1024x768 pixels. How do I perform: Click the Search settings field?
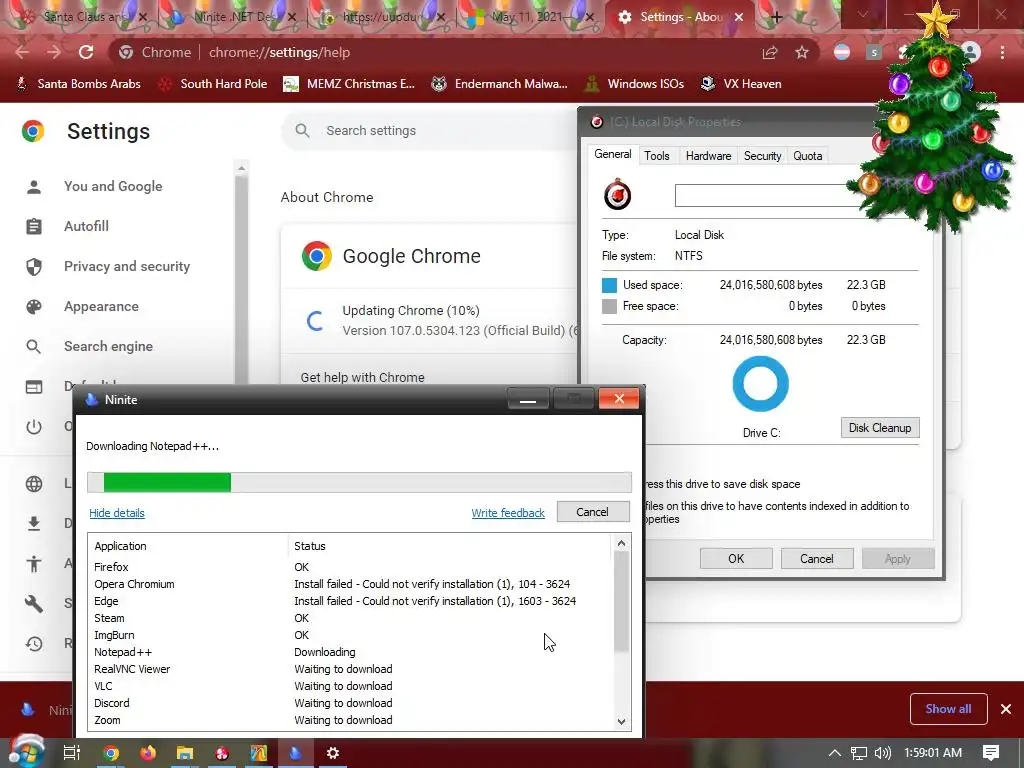(431, 131)
